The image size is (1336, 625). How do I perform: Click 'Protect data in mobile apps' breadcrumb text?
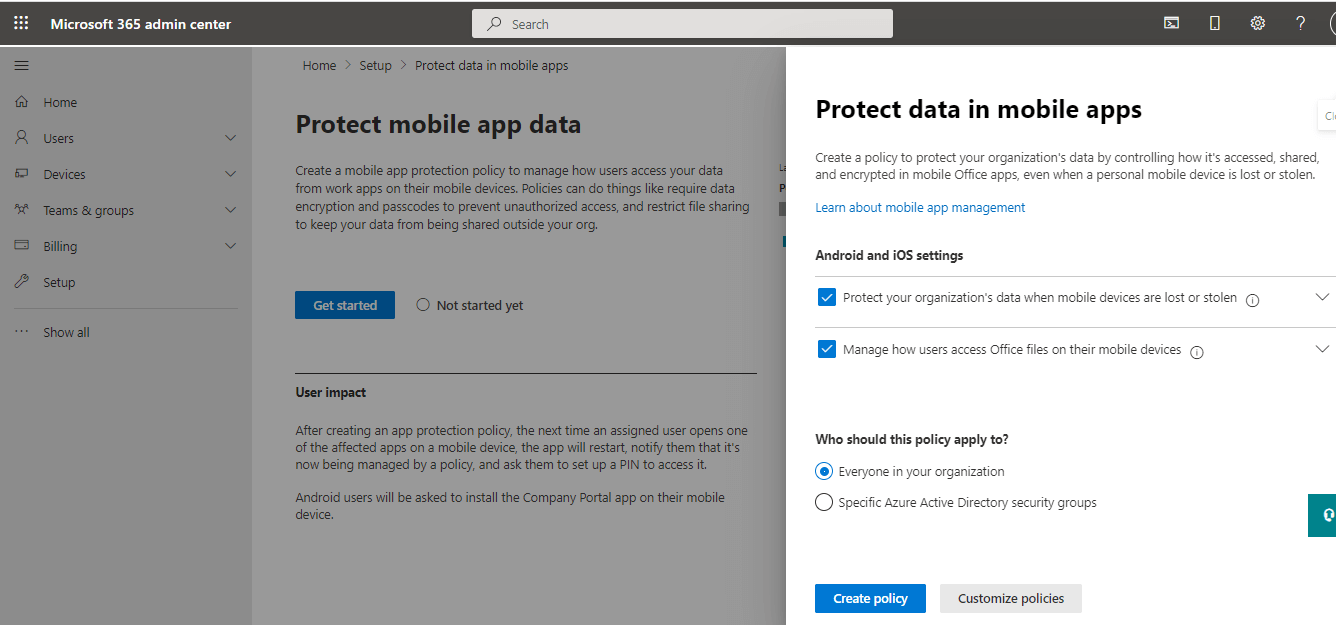pyautogui.click(x=492, y=65)
